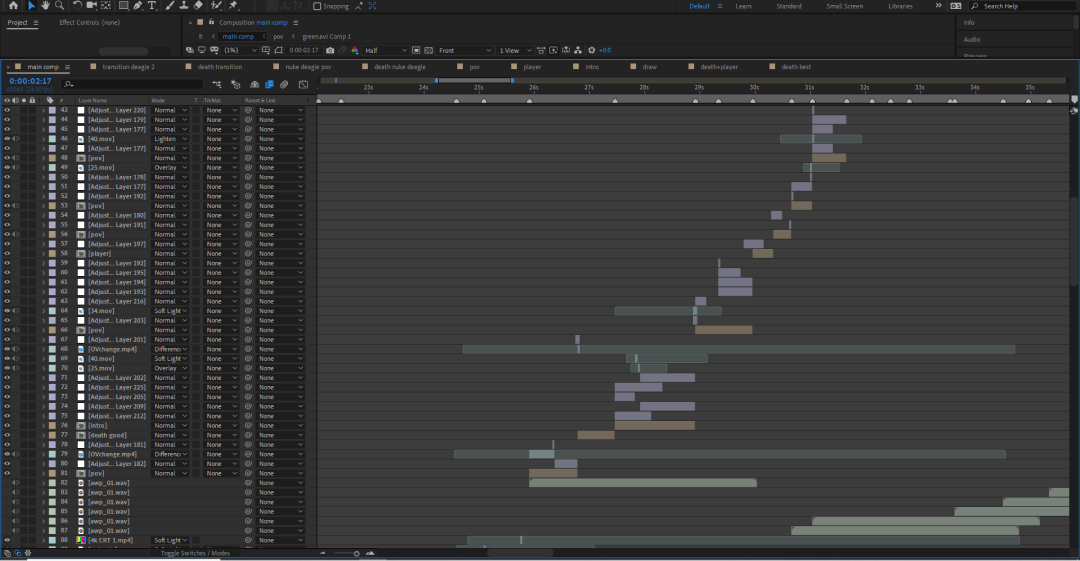Select the Rotation tool

click(x=77, y=6)
